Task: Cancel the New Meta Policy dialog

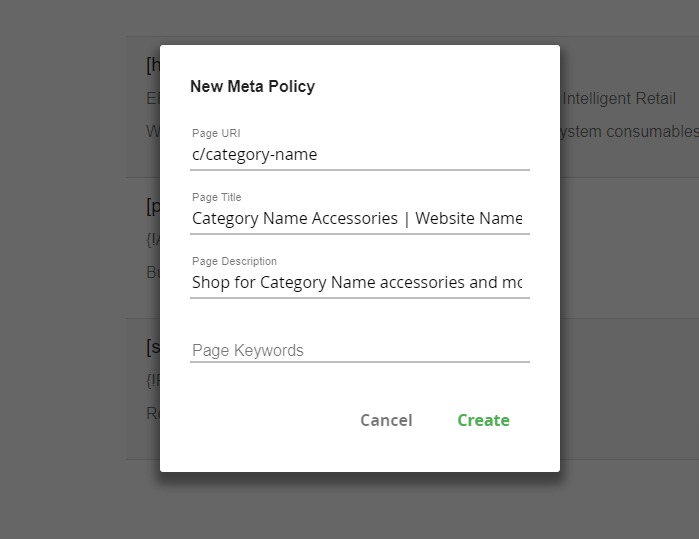Action: tap(386, 420)
